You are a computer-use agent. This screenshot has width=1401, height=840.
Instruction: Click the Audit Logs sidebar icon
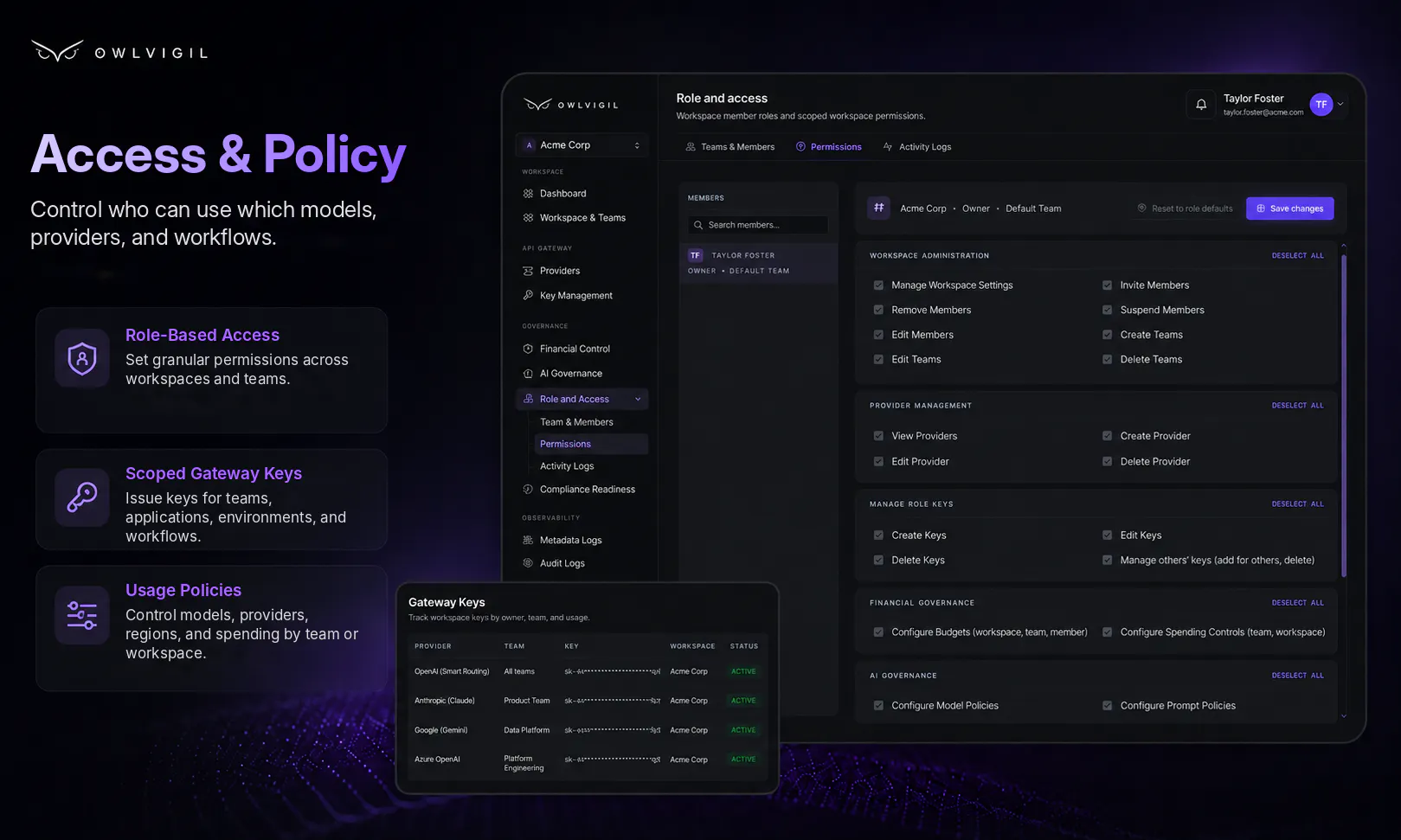[528, 563]
